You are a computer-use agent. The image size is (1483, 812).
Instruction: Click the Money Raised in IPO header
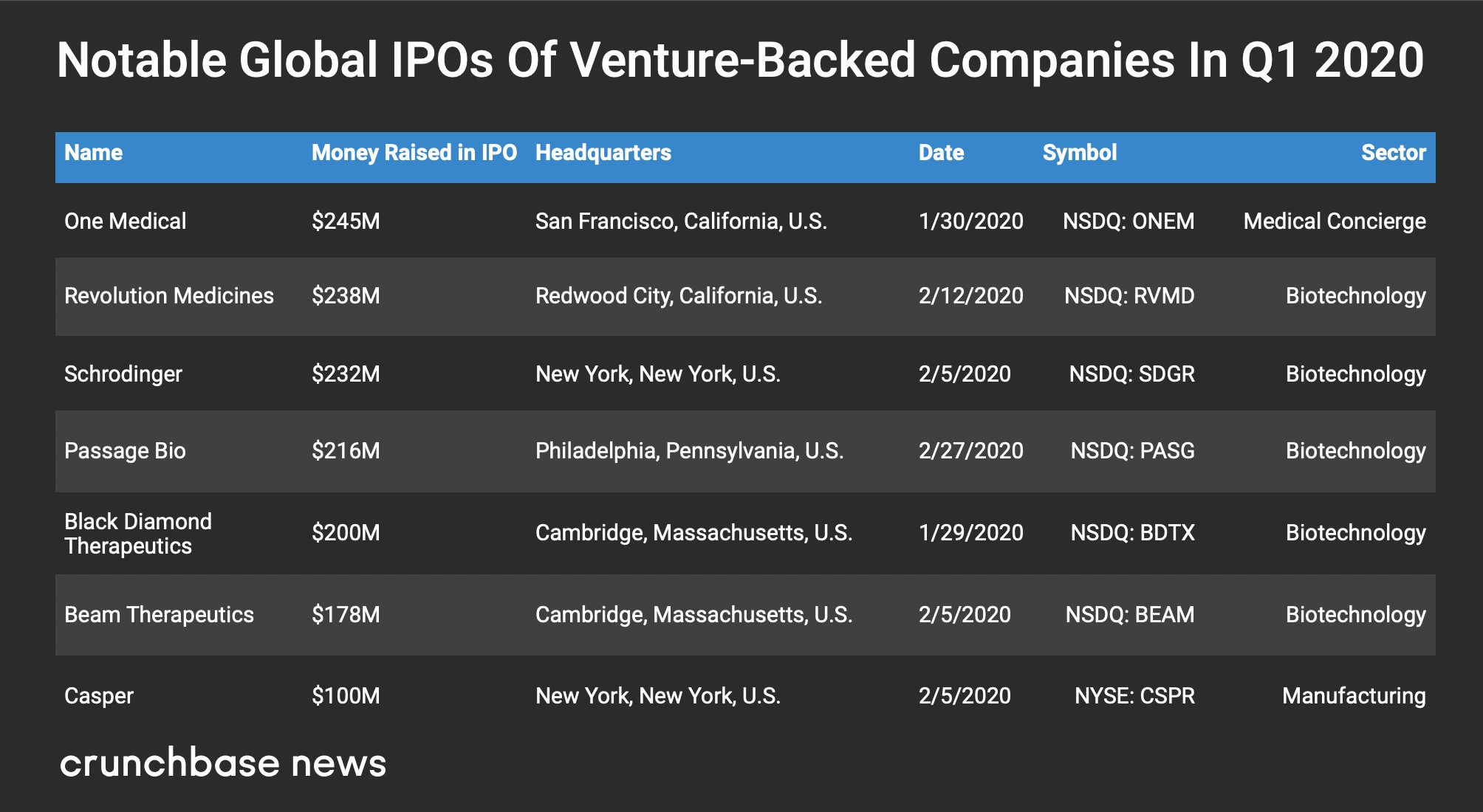click(x=414, y=153)
